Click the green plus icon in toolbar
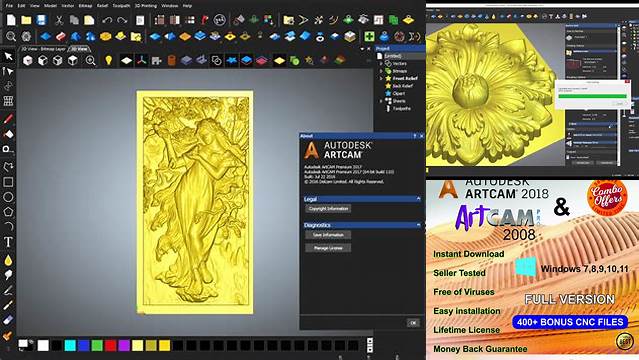This screenshot has width=639, height=360. [369, 36]
